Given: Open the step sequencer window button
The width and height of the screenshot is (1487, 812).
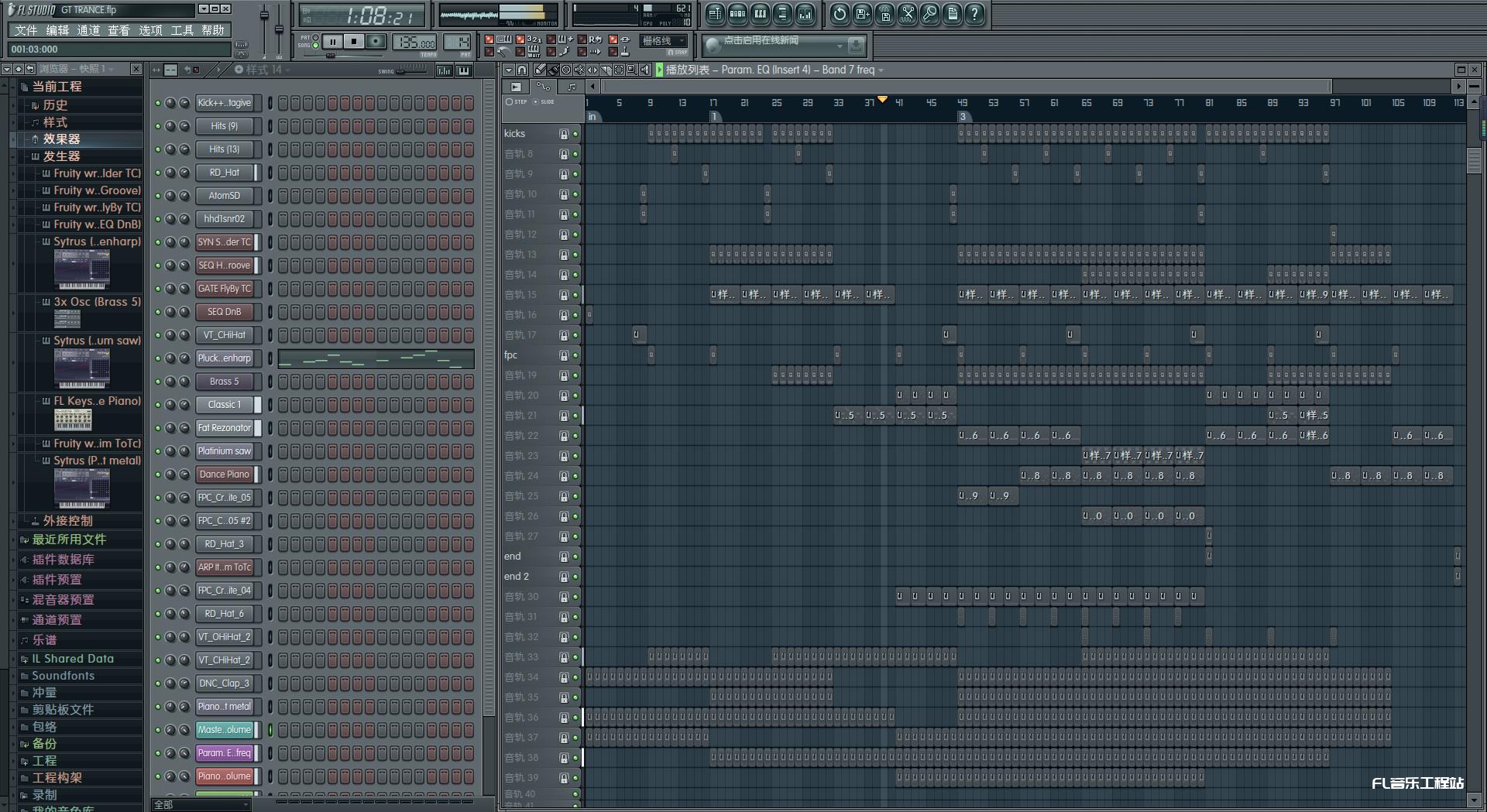Looking at the screenshot, I should (x=737, y=14).
